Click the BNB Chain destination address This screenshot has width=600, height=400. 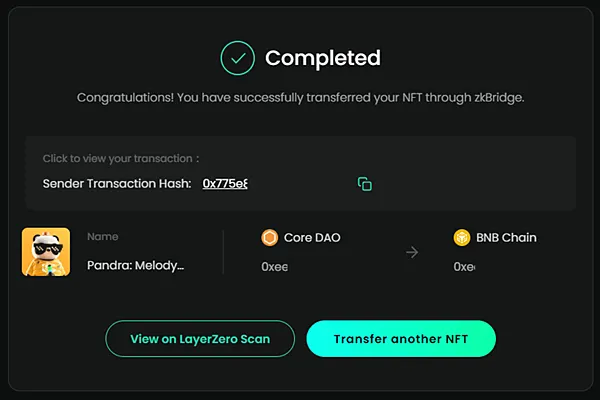tap(464, 267)
